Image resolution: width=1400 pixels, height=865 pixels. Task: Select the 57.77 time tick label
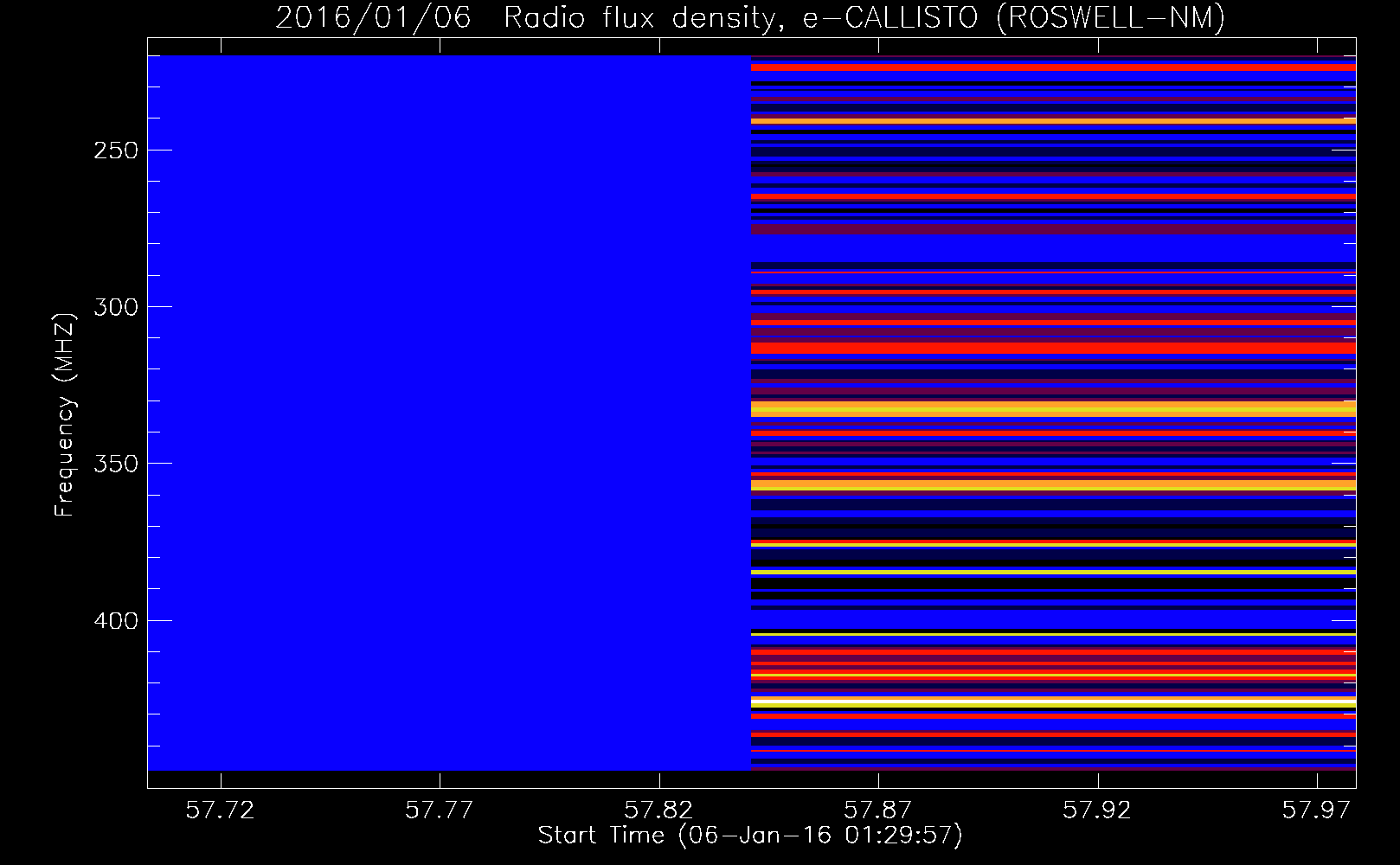(440, 811)
